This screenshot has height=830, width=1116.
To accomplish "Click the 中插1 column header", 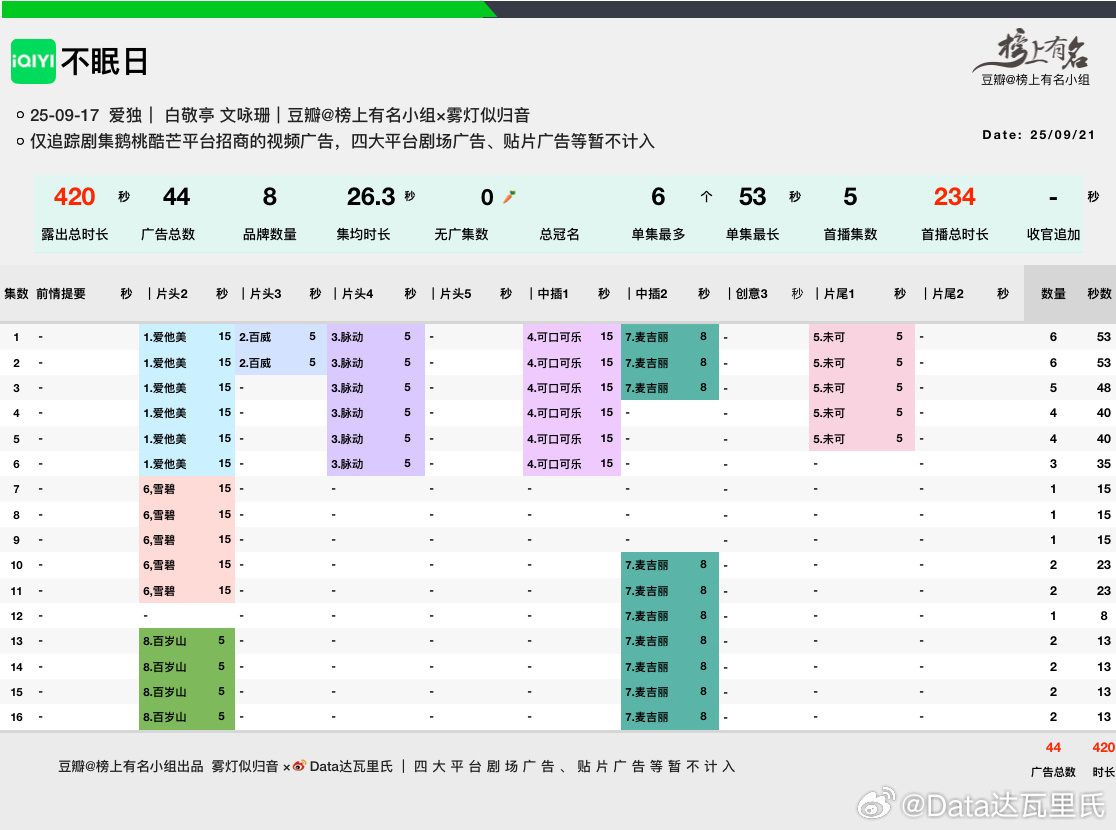I will point(553,293).
